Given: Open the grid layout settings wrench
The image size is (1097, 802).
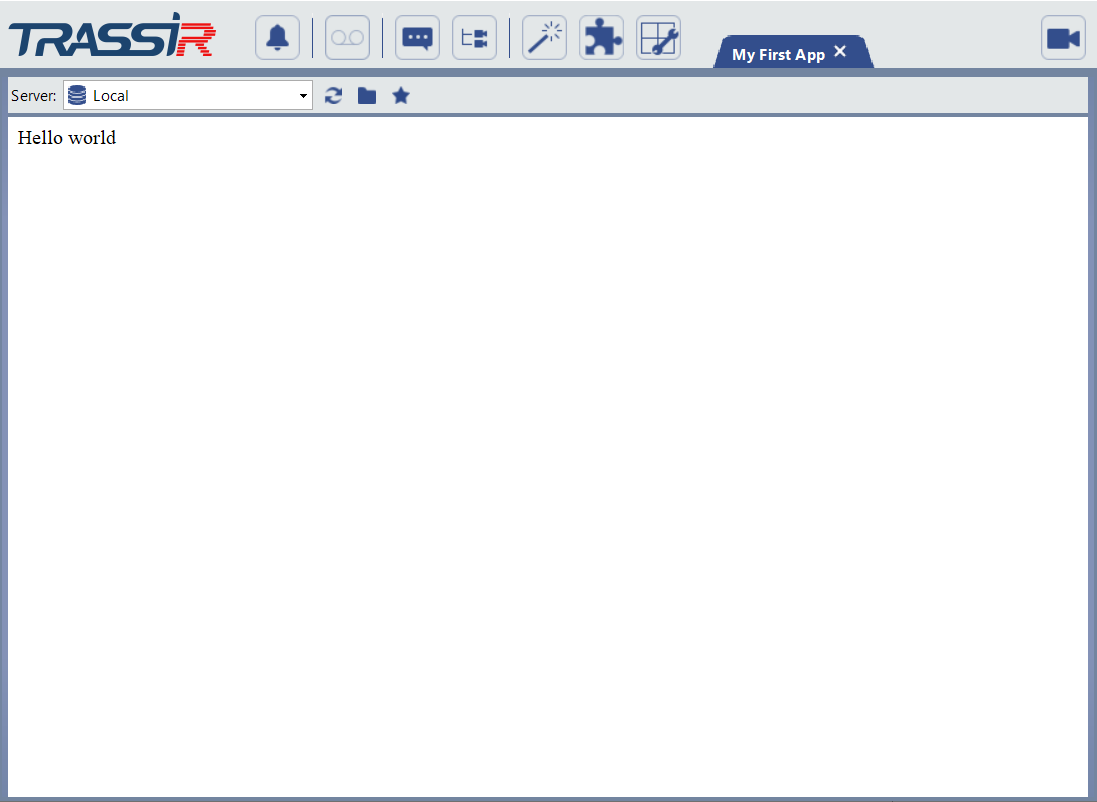Looking at the screenshot, I should point(658,38).
